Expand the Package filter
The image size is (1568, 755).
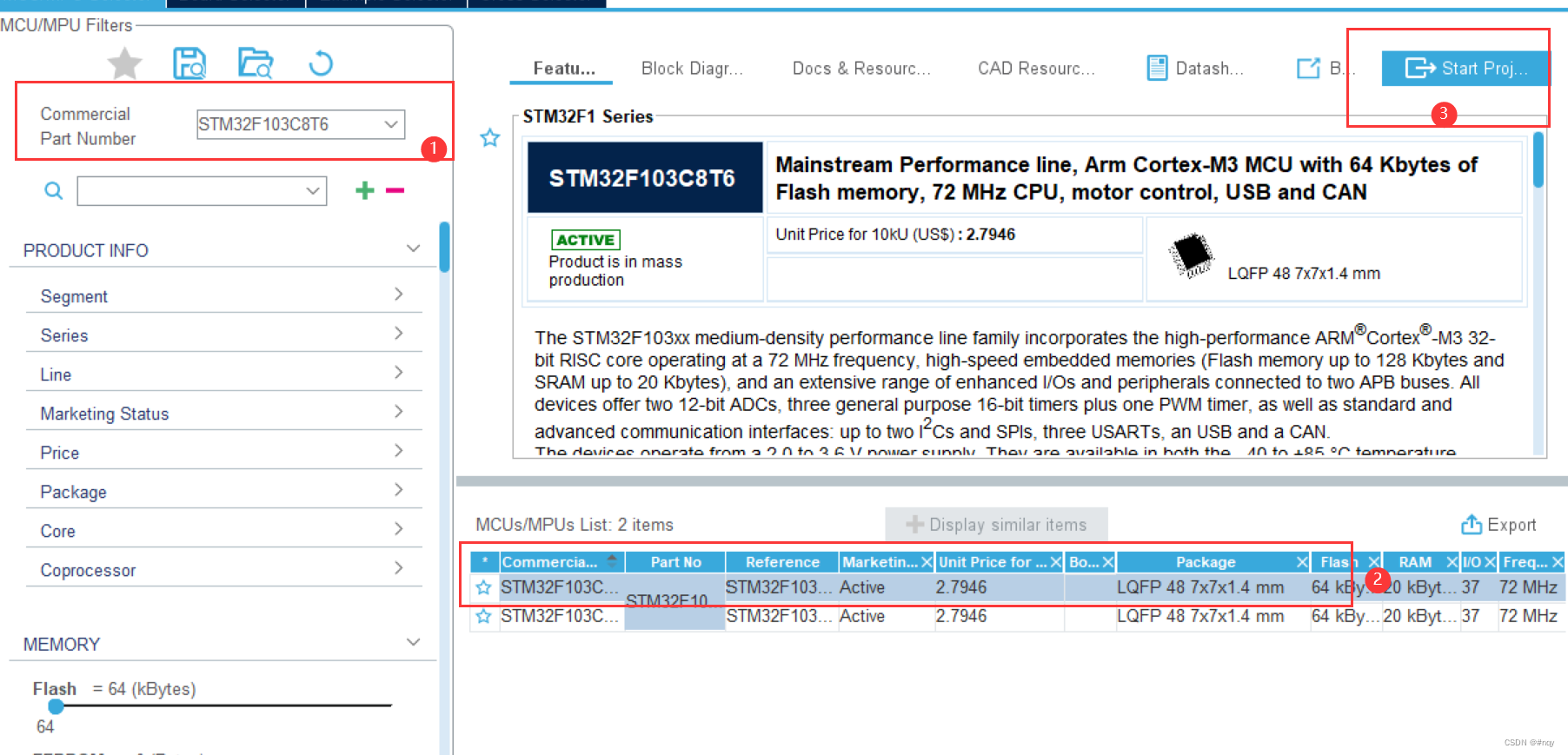(399, 490)
